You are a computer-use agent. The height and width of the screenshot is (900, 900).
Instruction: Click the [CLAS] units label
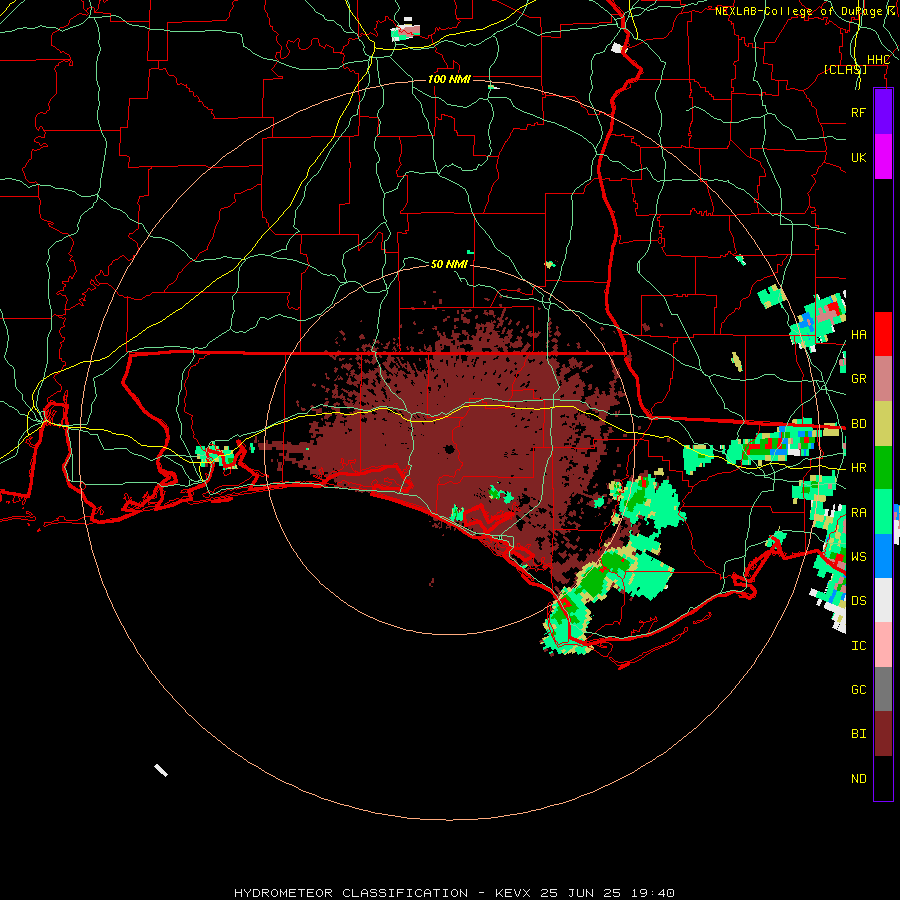pyautogui.click(x=845, y=69)
